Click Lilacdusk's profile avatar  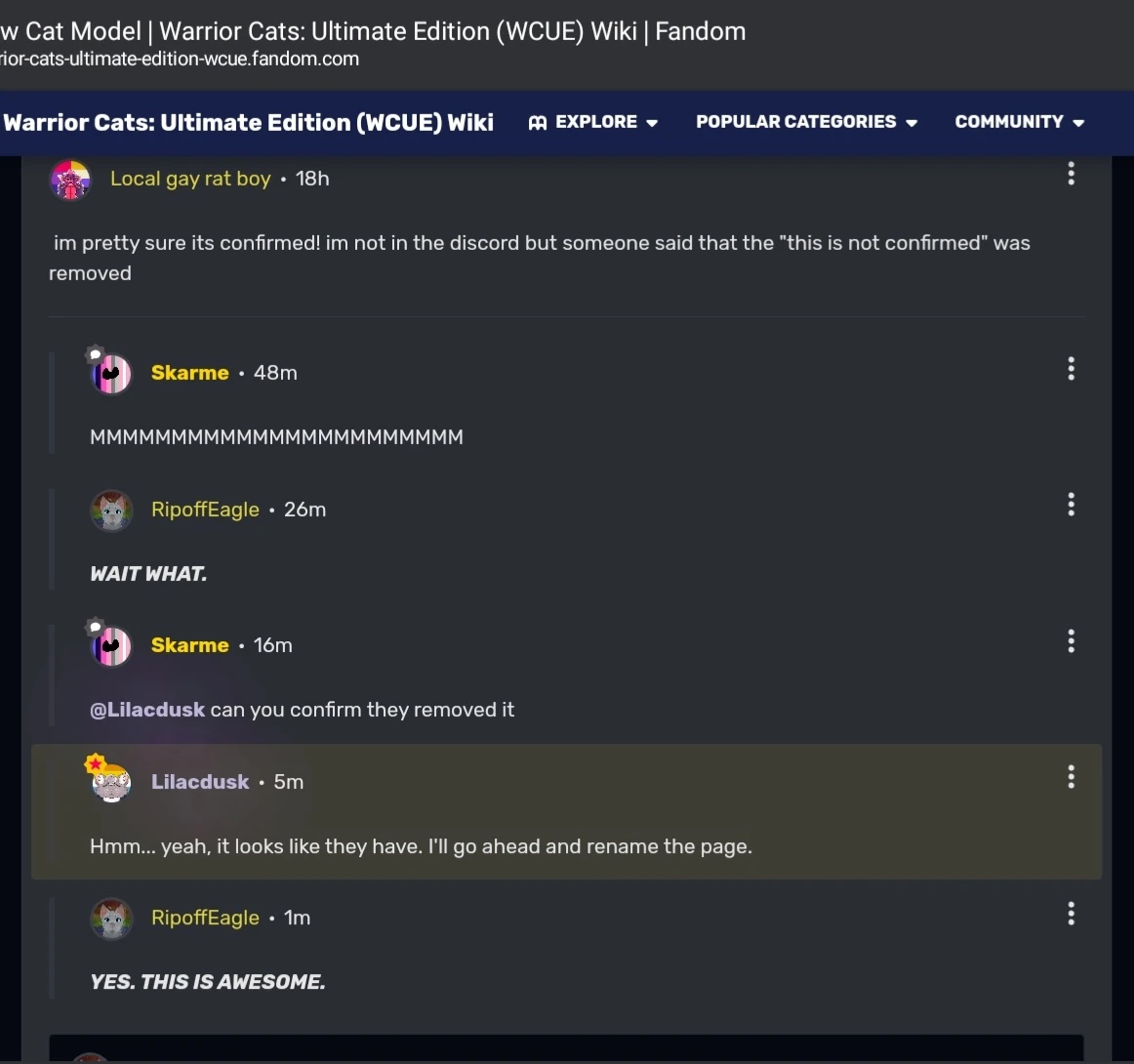coord(111,781)
